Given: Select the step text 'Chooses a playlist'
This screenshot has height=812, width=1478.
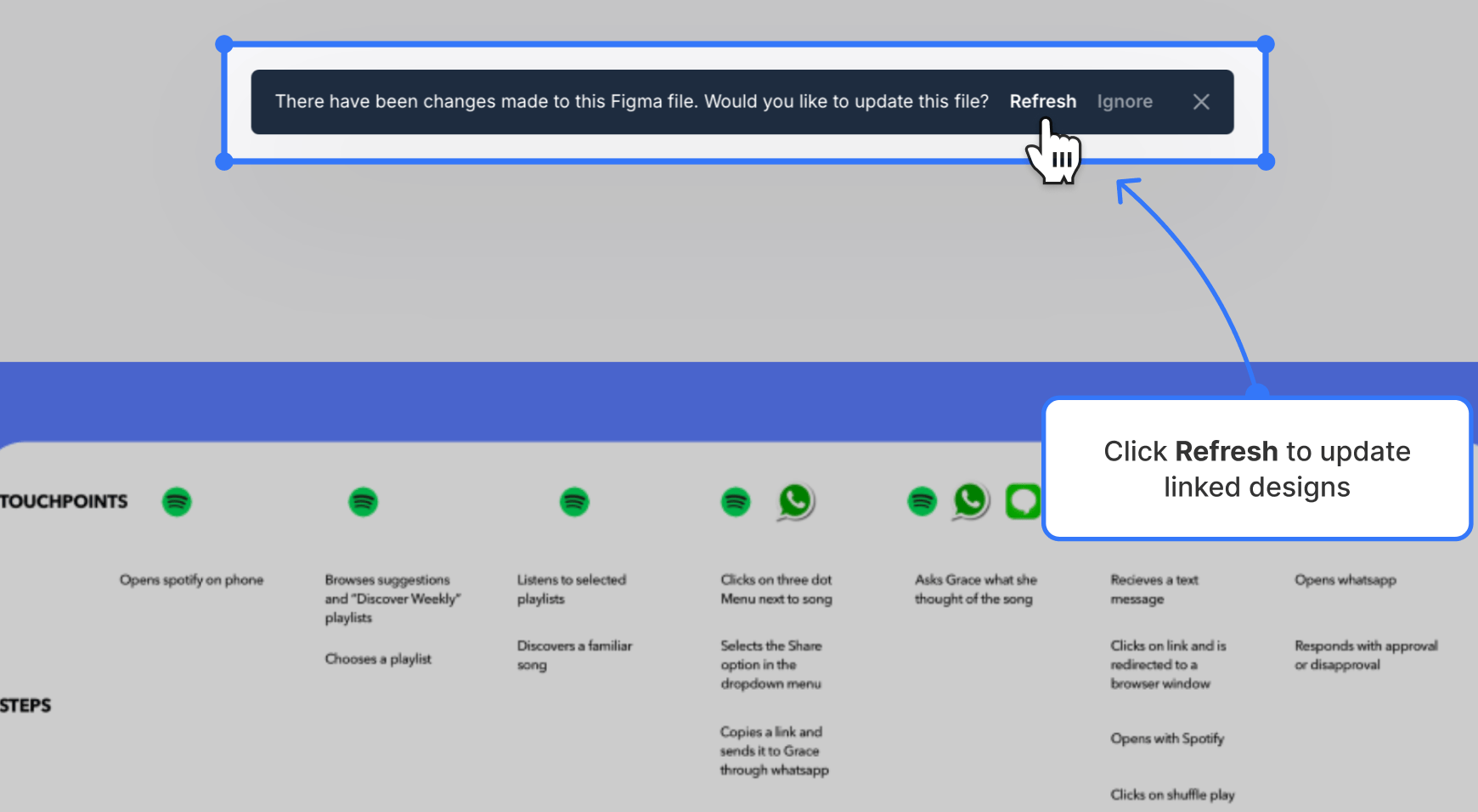Looking at the screenshot, I should (x=378, y=658).
